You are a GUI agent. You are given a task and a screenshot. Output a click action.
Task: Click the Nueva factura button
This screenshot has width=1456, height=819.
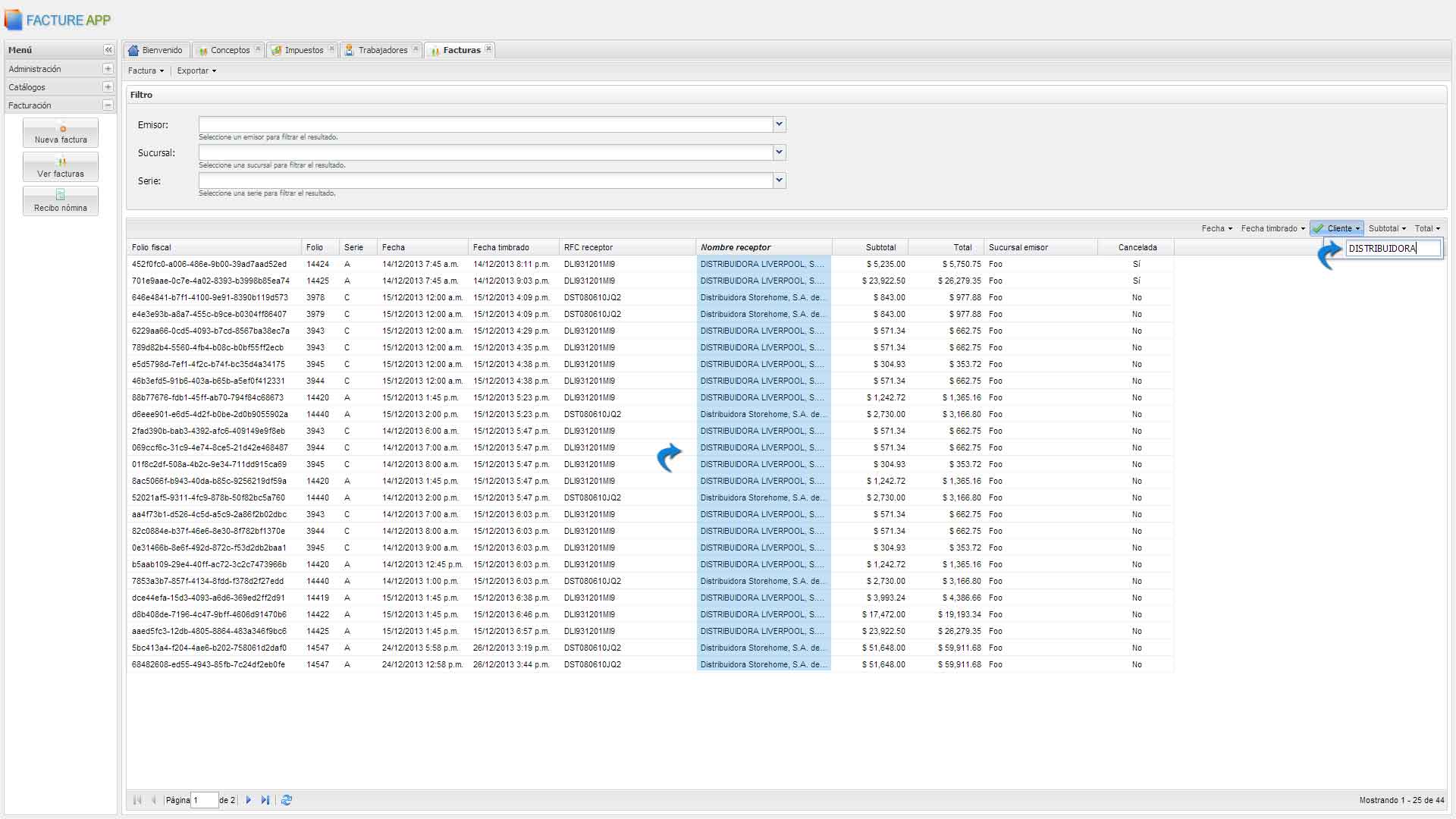[x=61, y=133]
